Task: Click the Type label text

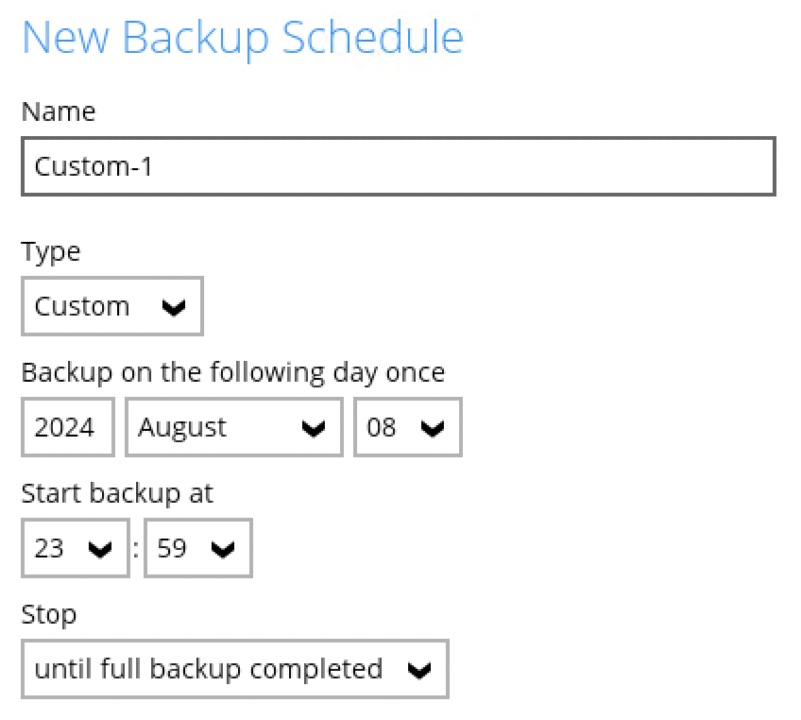Action: pyautogui.click(x=51, y=252)
